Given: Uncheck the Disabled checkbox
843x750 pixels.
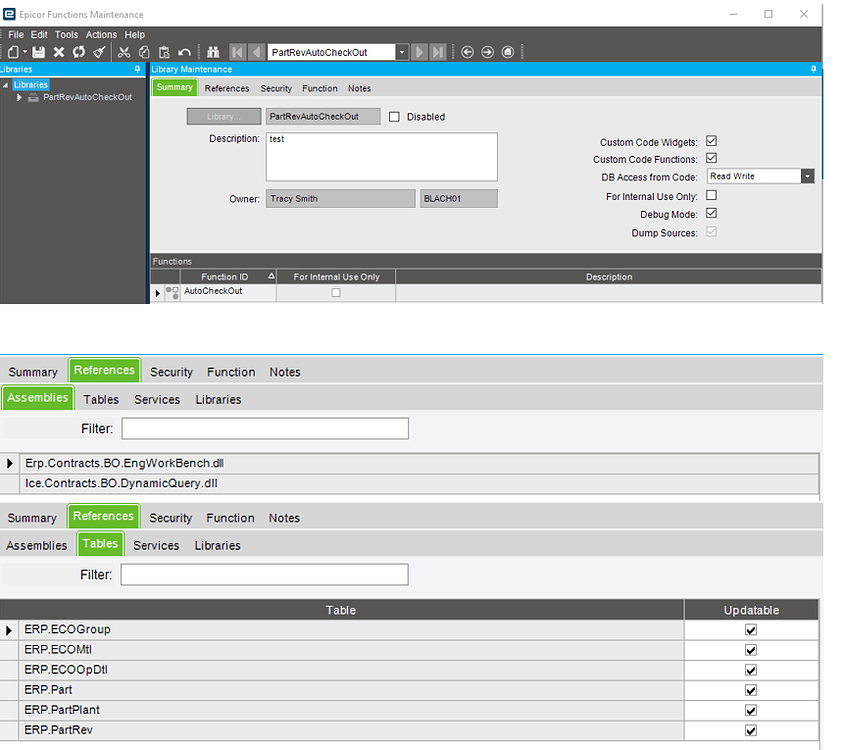Looking at the screenshot, I should [395, 115].
